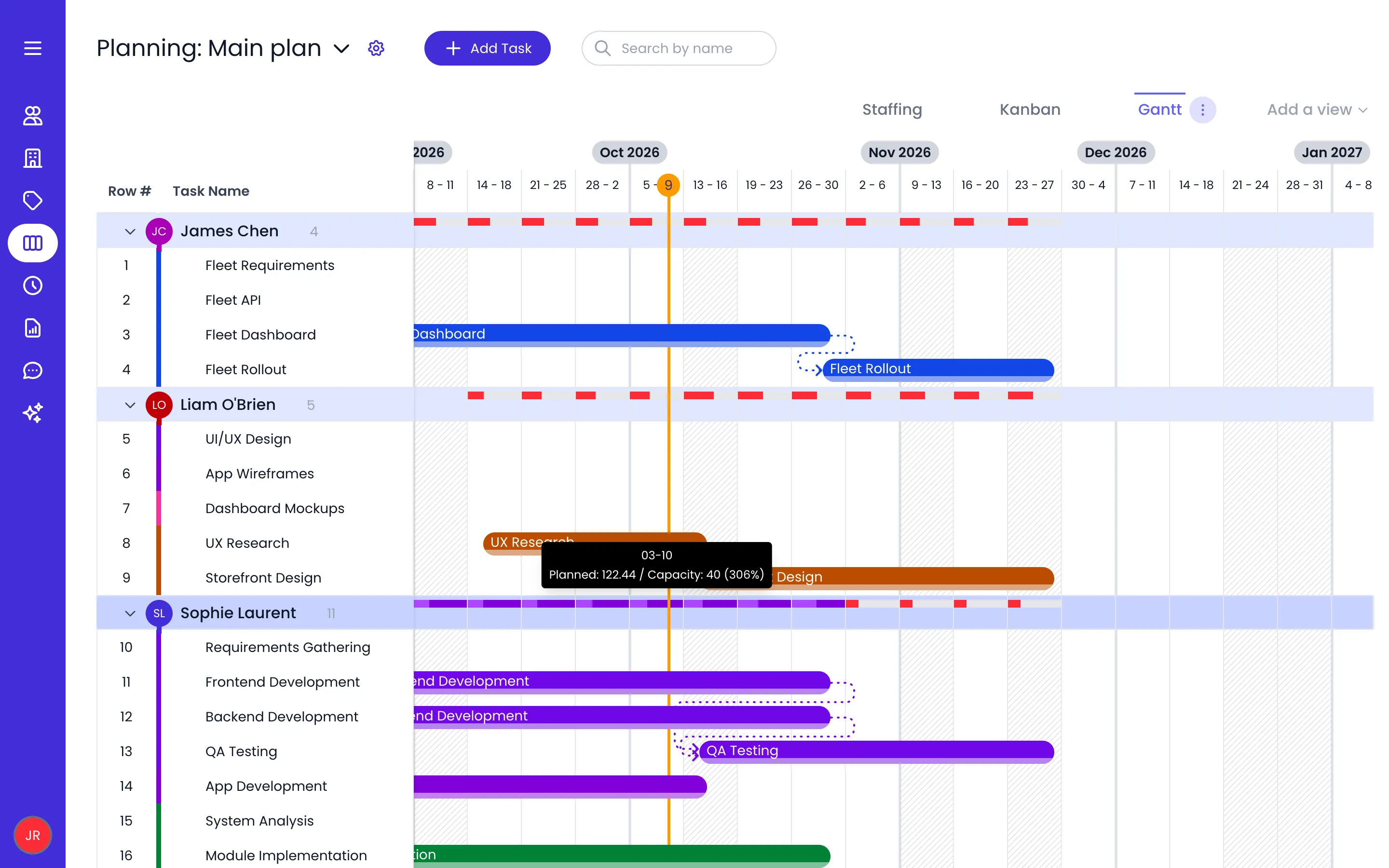This screenshot has width=1389, height=868.
Task: Switch to the Kanban view tab
Action: (x=1030, y=109)
